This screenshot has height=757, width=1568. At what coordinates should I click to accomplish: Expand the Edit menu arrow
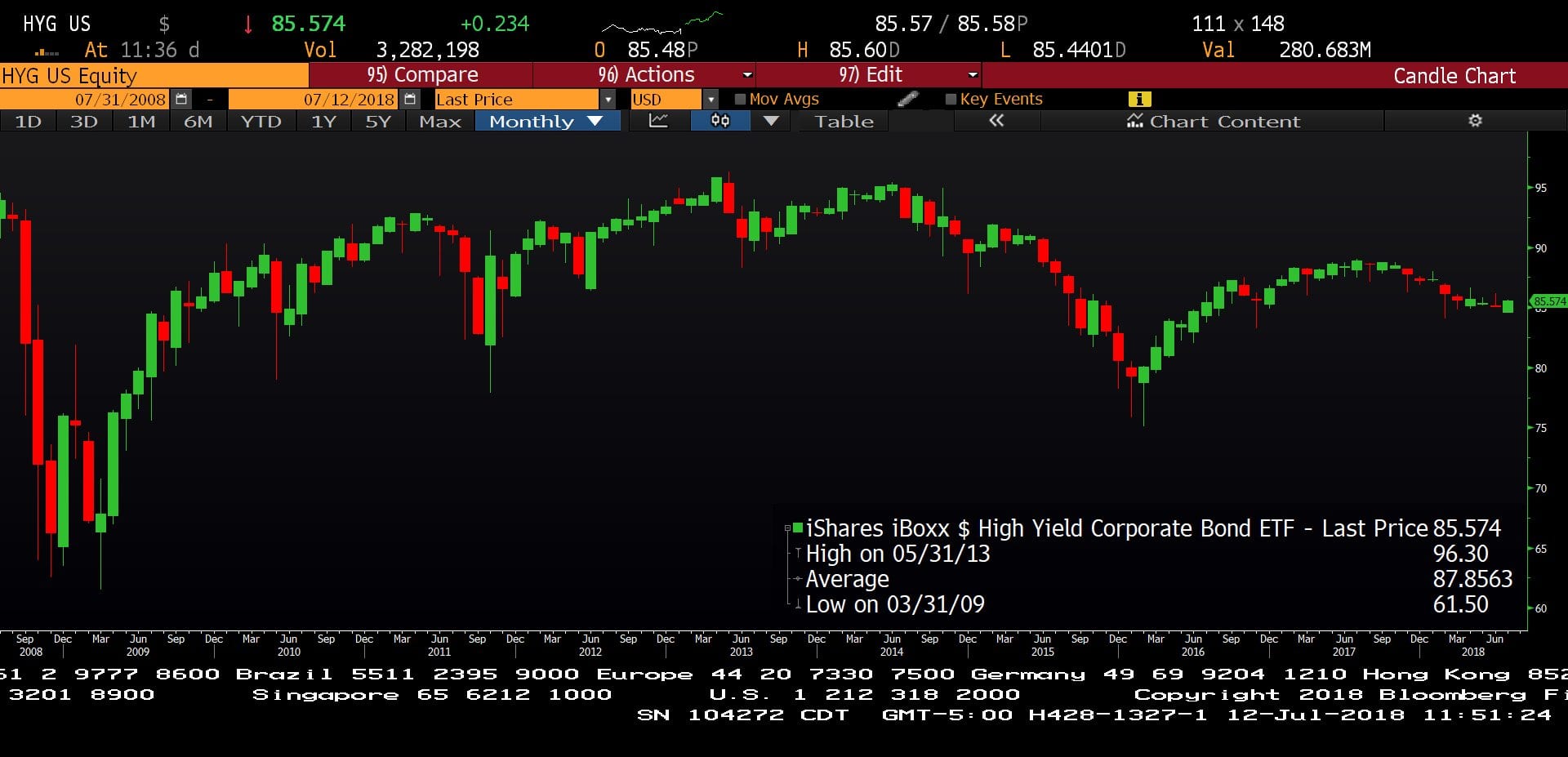pos(973,75)
